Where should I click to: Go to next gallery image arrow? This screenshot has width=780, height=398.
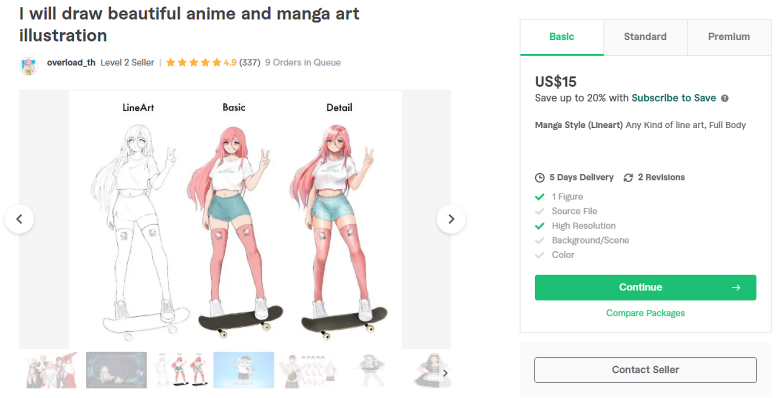click(x=451, y=219)
